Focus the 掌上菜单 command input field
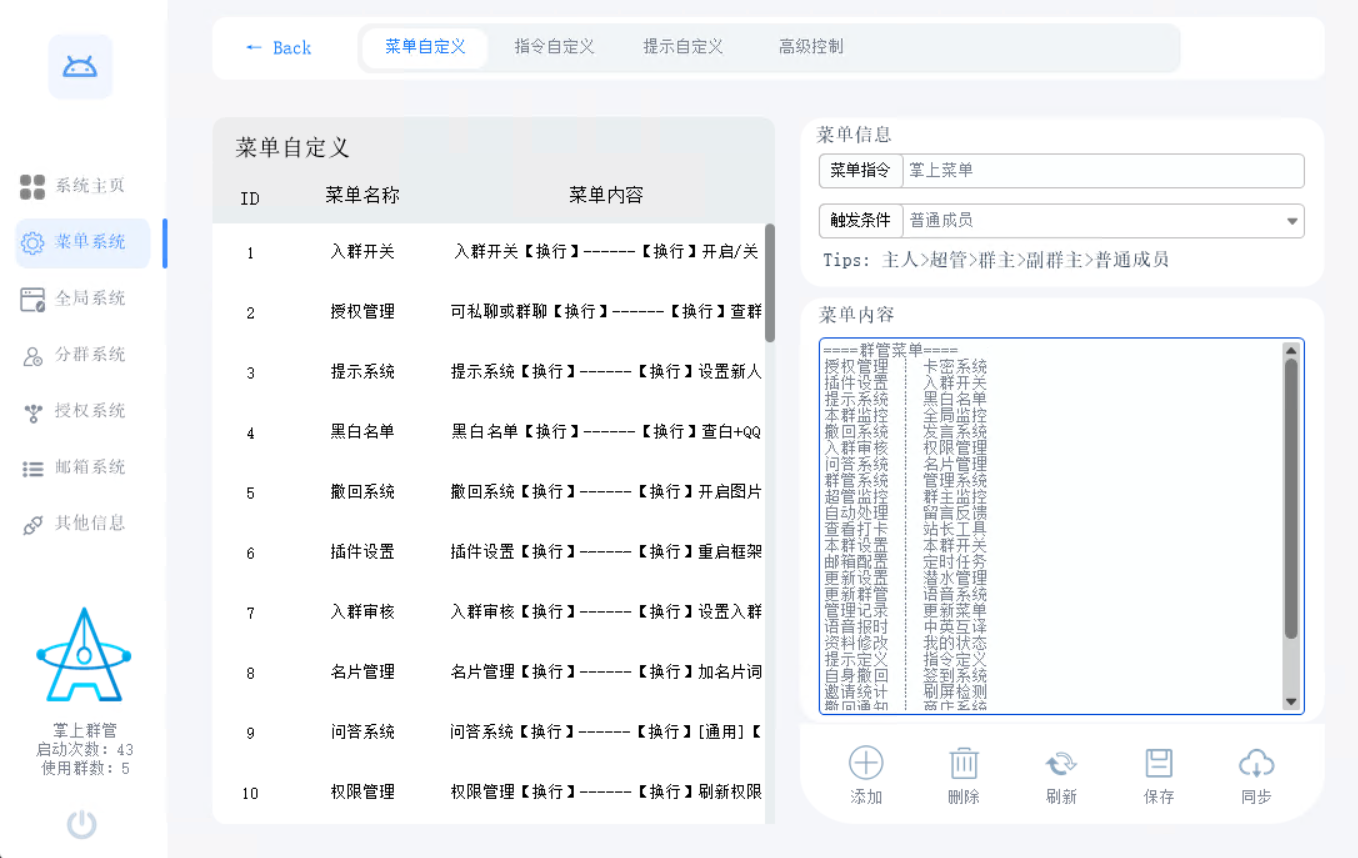Viewport: 1358px width, 858px height. (x=1103, y=171)
